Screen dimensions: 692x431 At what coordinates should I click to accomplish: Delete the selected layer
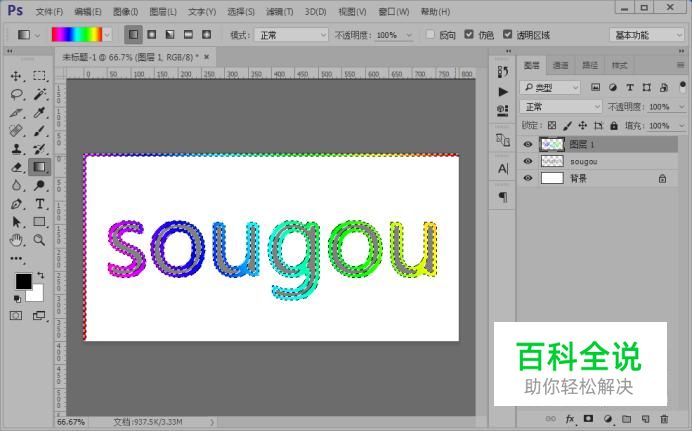(664, 419)
